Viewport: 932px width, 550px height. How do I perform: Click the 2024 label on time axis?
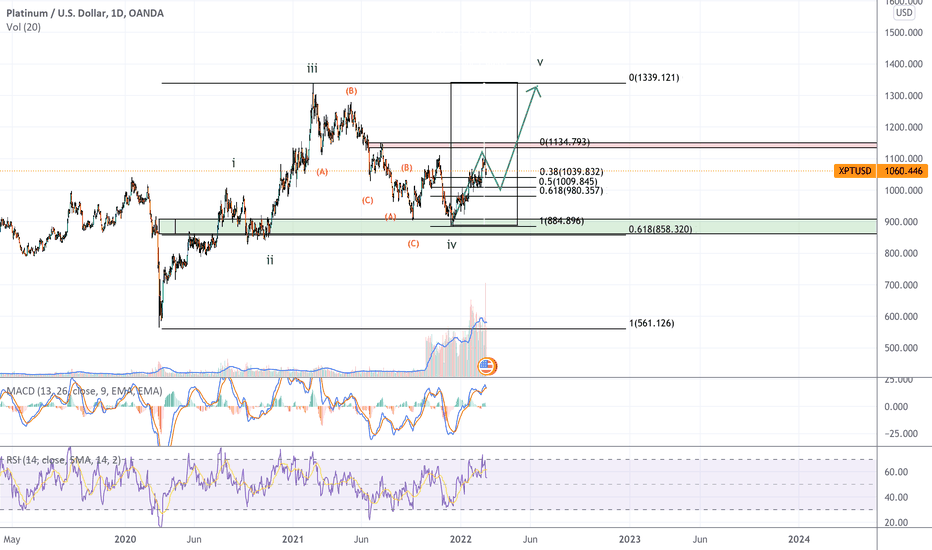pos(799,539)
